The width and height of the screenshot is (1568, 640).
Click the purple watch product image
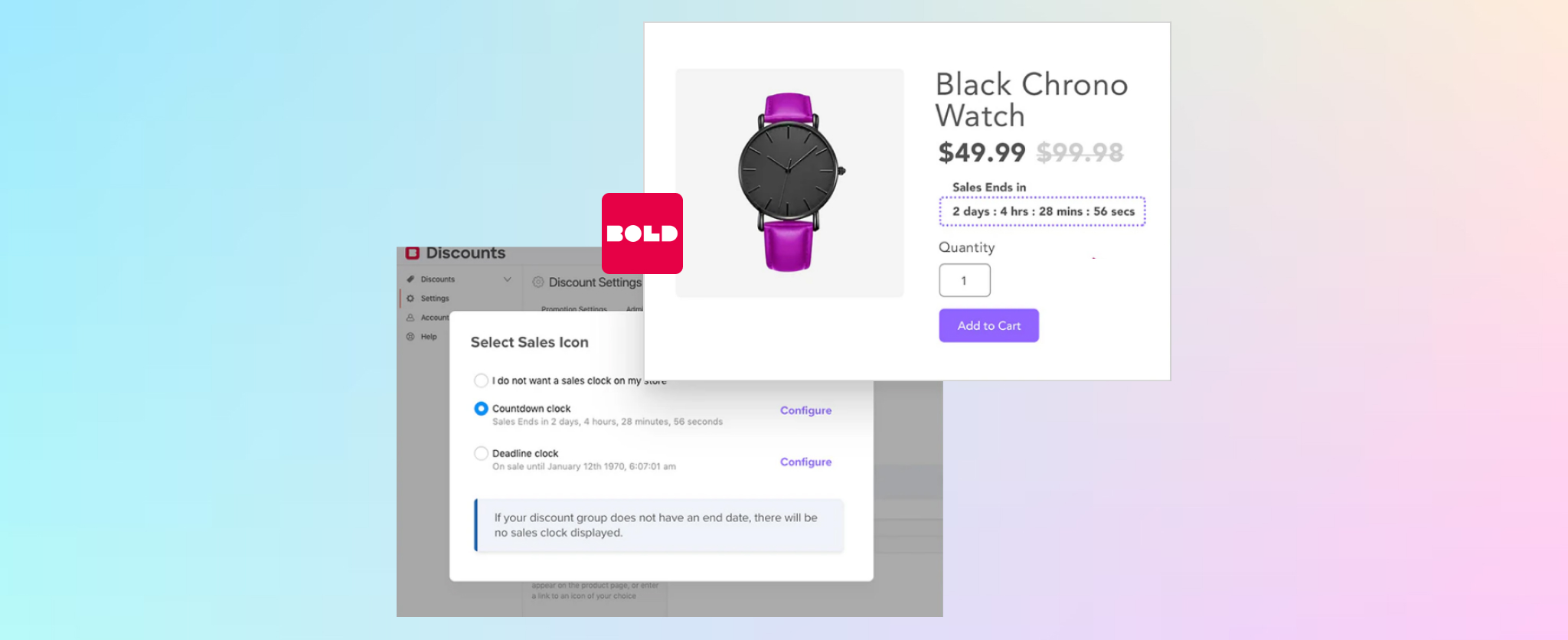click(x=789, y=182)
